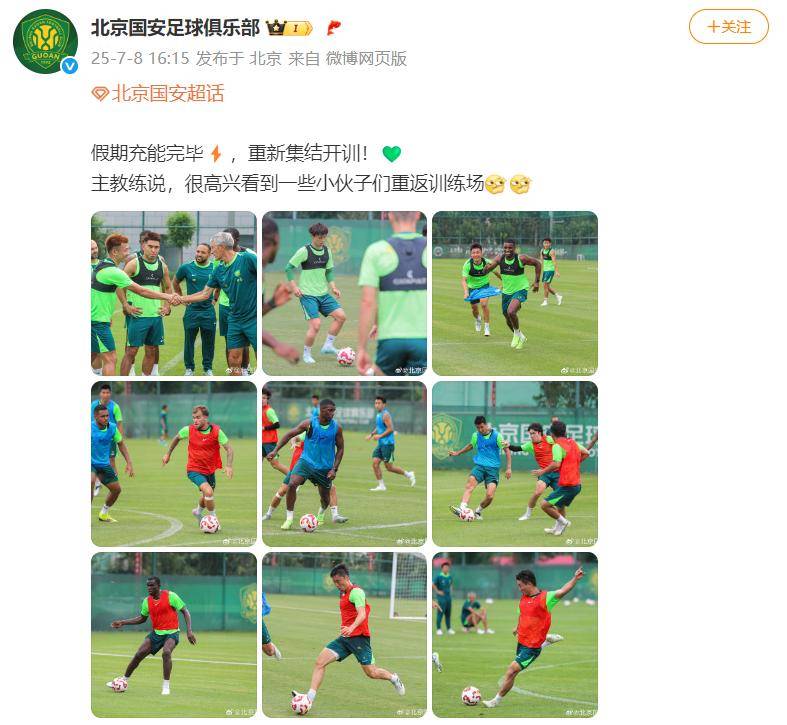Viewport: 787px width, 725px height.
Task: Click the 微博网页版 source link
Action: 366,59
